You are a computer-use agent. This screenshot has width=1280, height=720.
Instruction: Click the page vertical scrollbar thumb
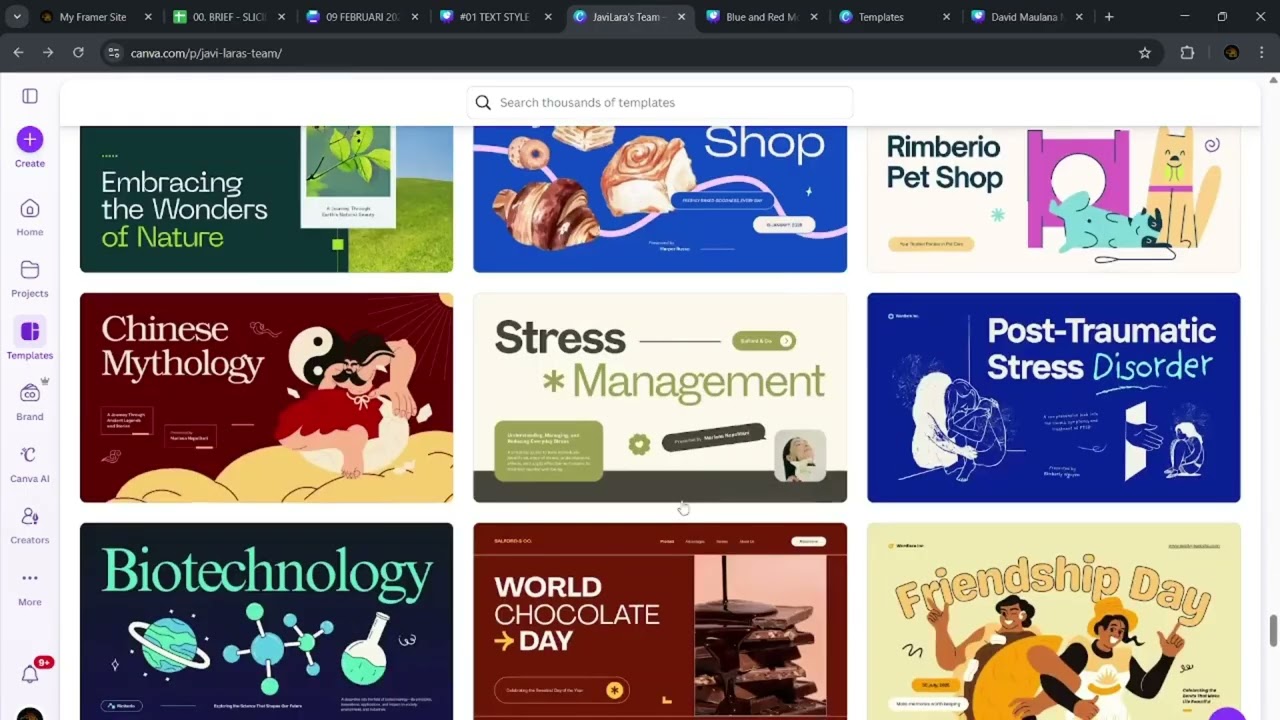tap(1273, 631)
